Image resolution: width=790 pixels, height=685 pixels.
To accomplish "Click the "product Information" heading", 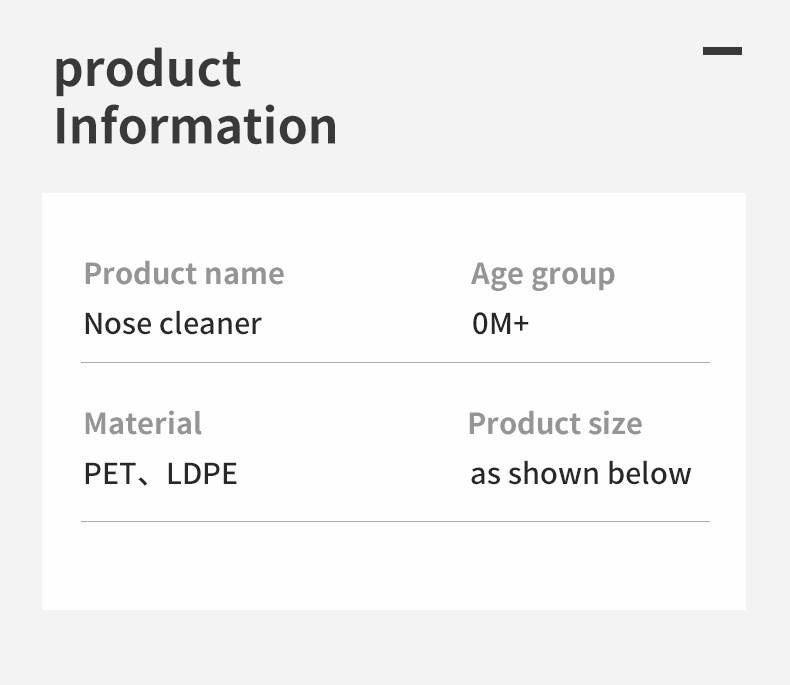I will (x=195, y=98).
